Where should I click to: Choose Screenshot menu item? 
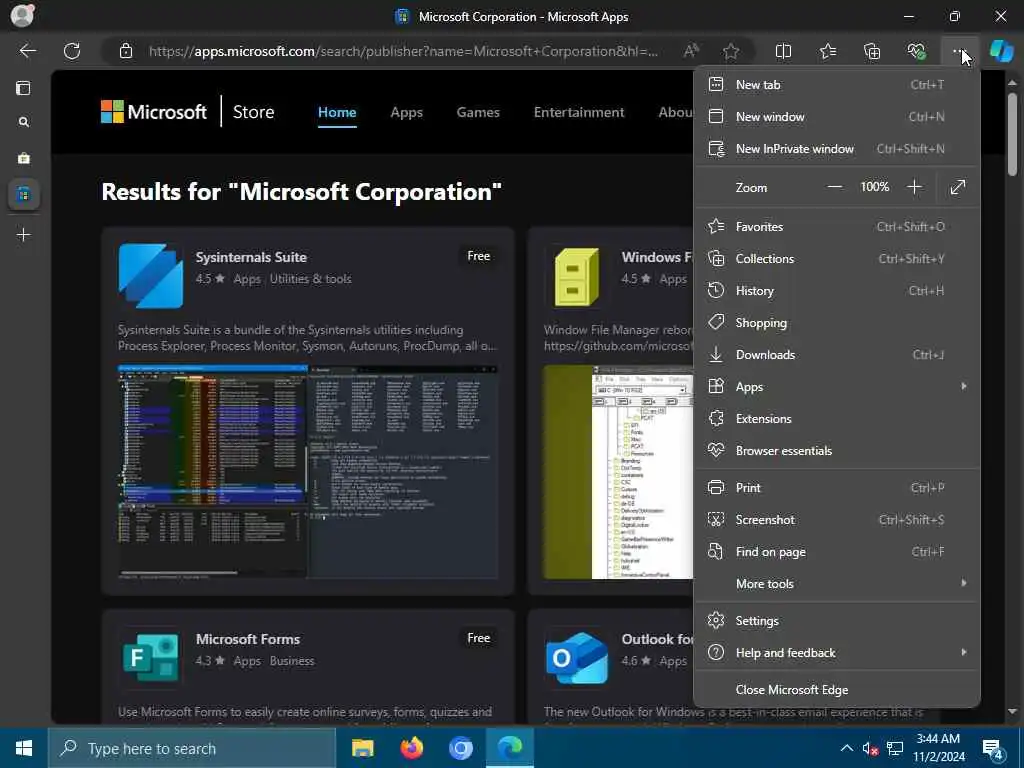837,520
